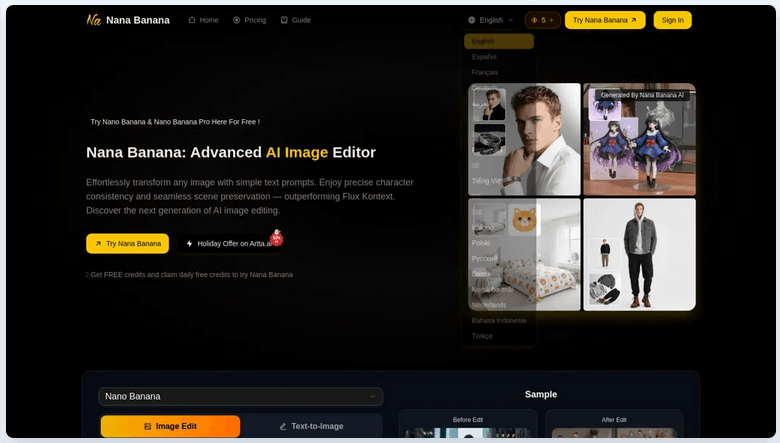Select Español from the language list
The height and width of the screenshot is (443, 780).
[x=485, y=57]
